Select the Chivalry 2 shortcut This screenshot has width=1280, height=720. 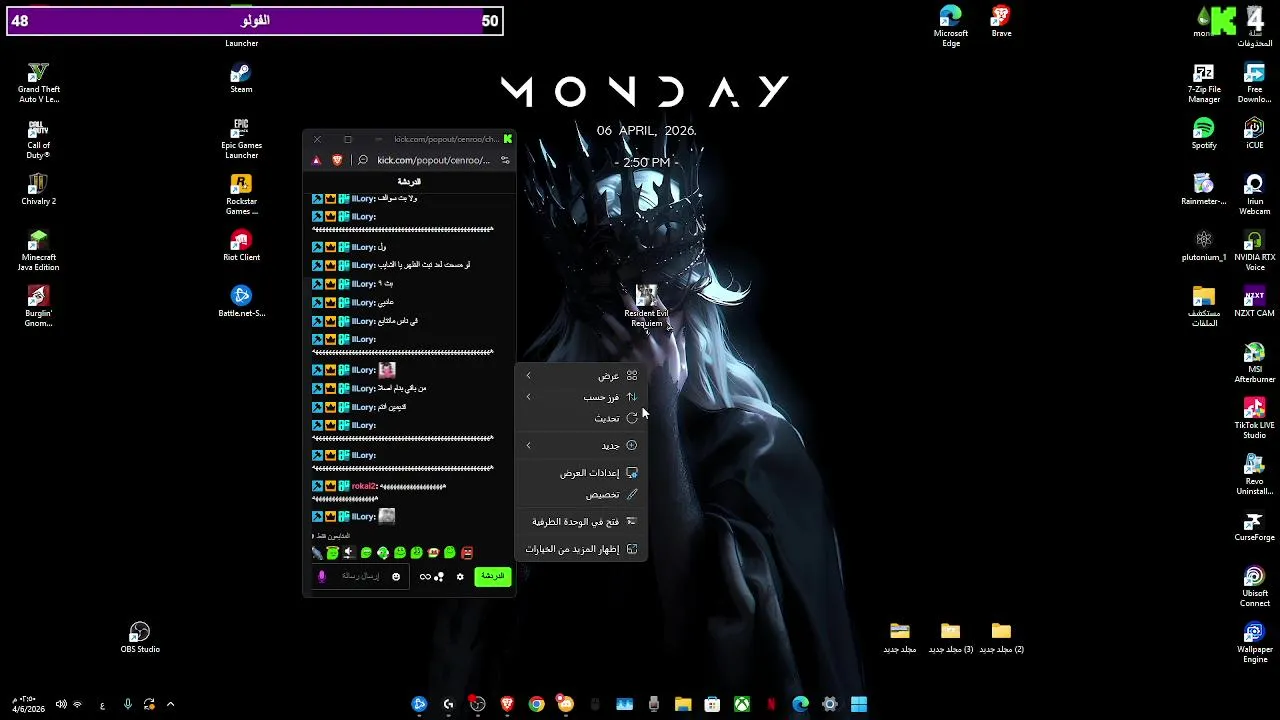tap(38, 190)
